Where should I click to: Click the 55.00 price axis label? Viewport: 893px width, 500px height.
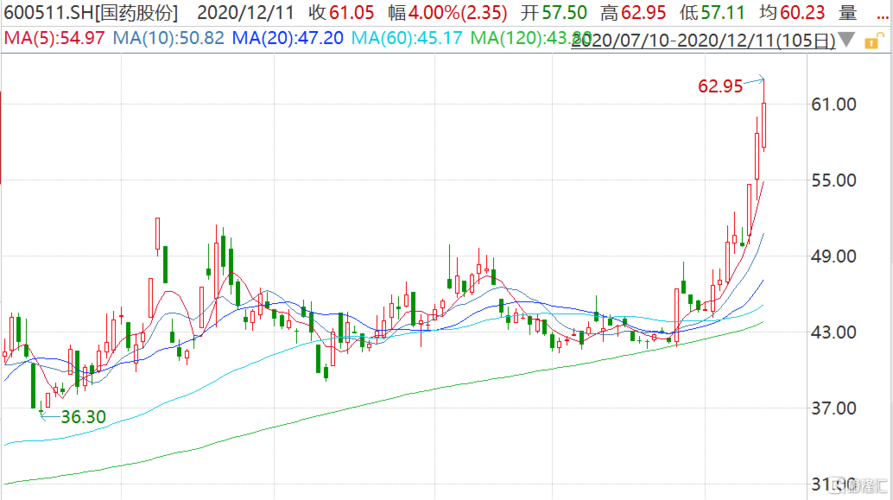(x=834, y=181)
